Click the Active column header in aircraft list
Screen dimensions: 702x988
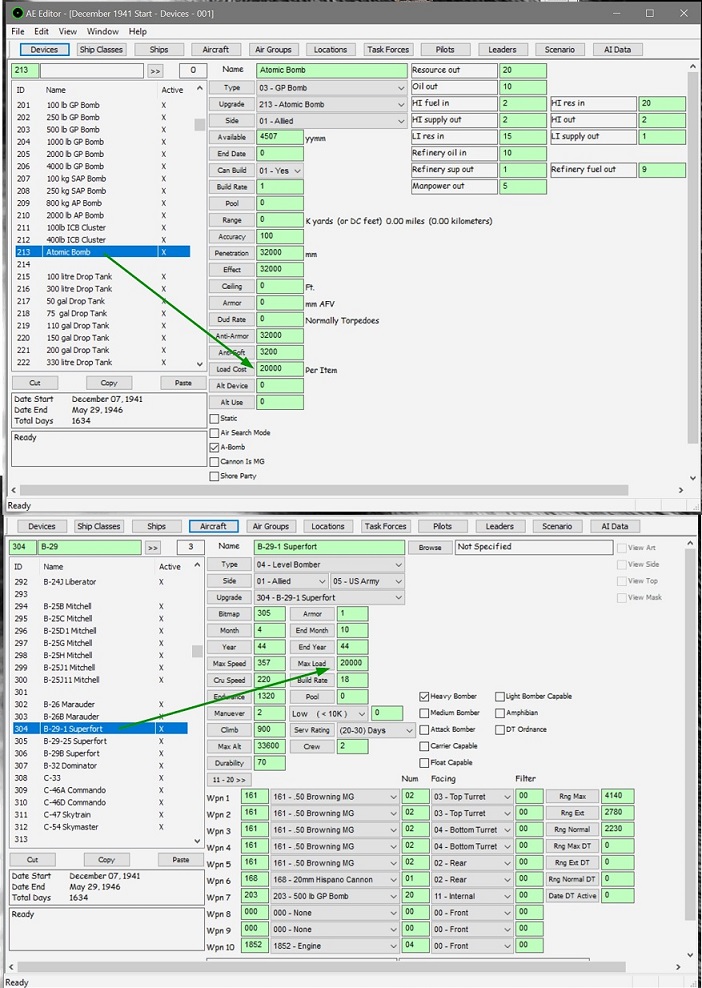170,566
